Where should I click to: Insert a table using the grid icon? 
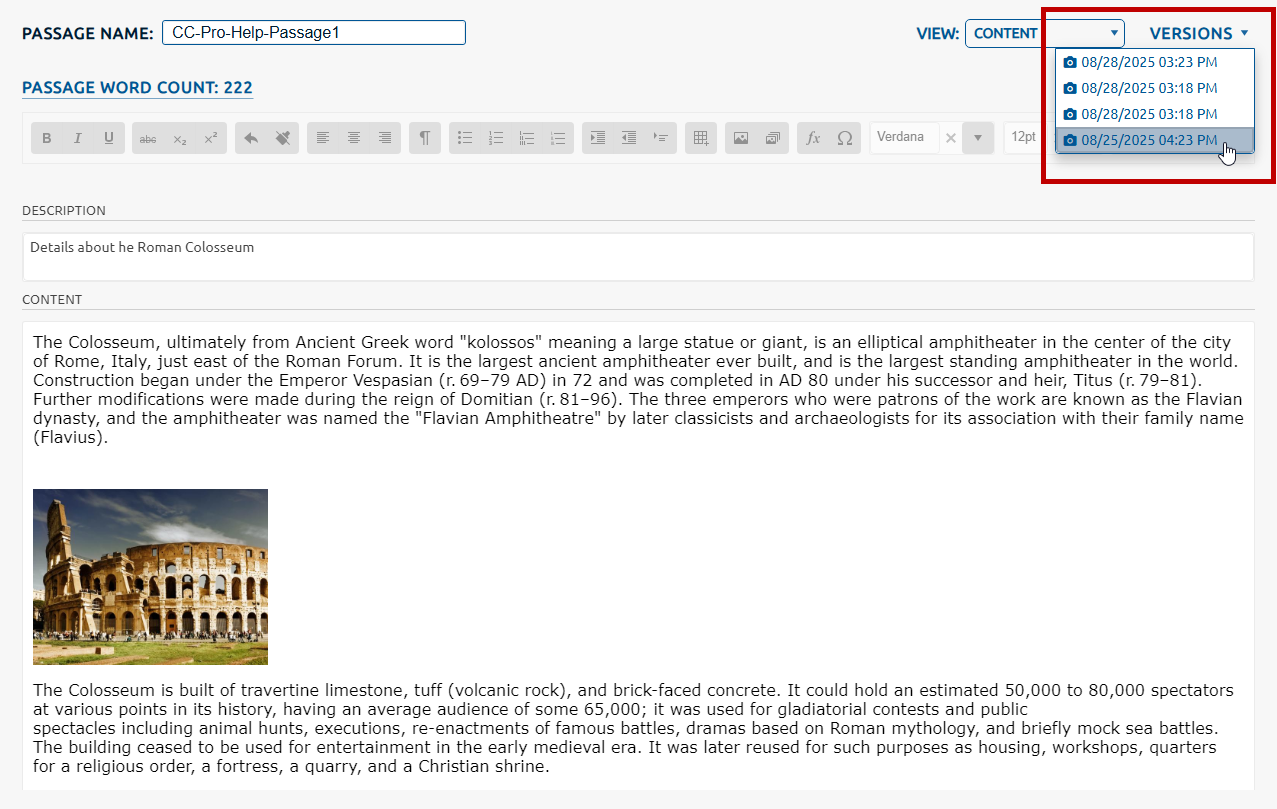coord(701,138)
